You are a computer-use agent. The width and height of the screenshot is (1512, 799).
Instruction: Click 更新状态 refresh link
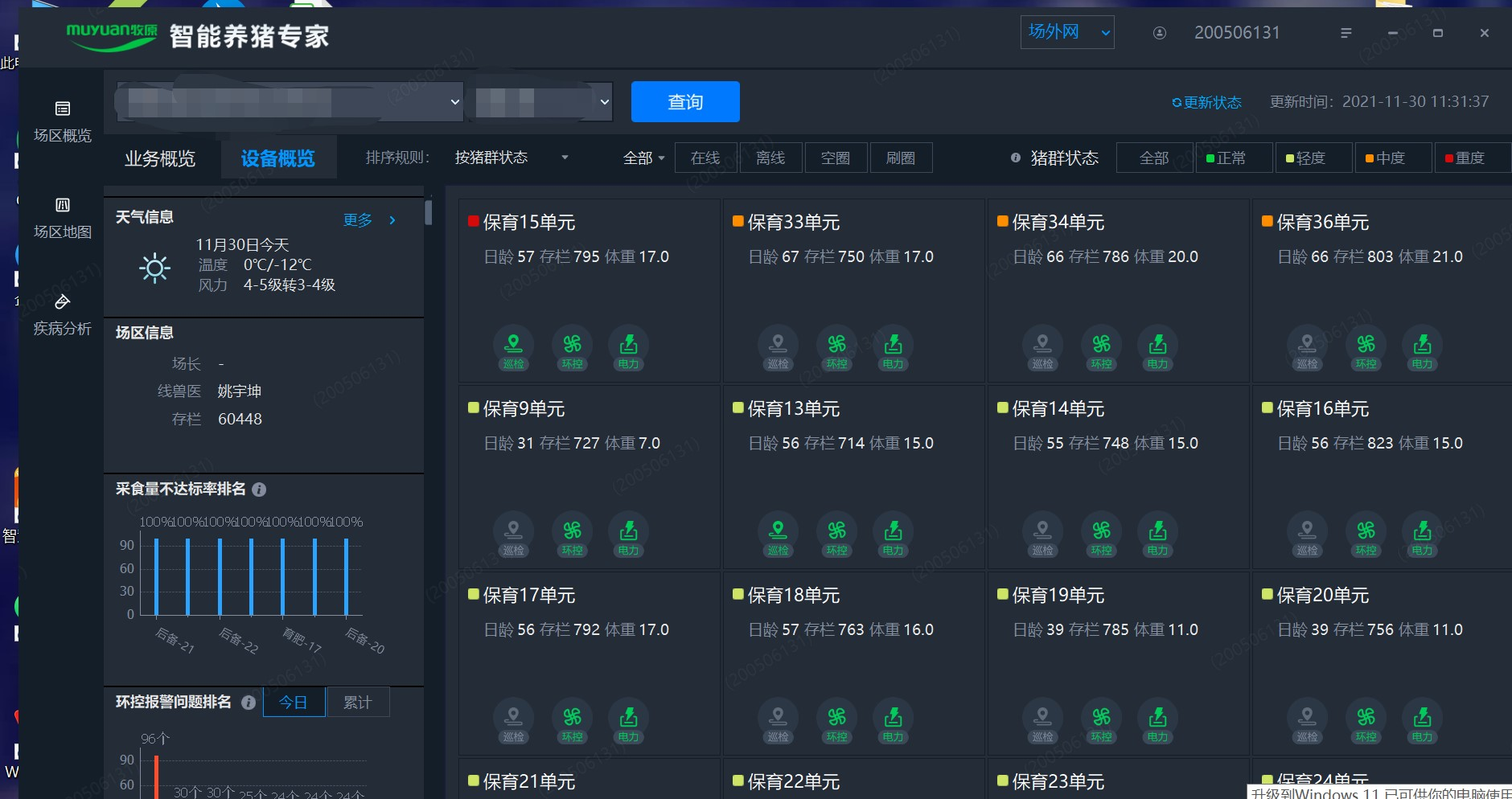1206,103
